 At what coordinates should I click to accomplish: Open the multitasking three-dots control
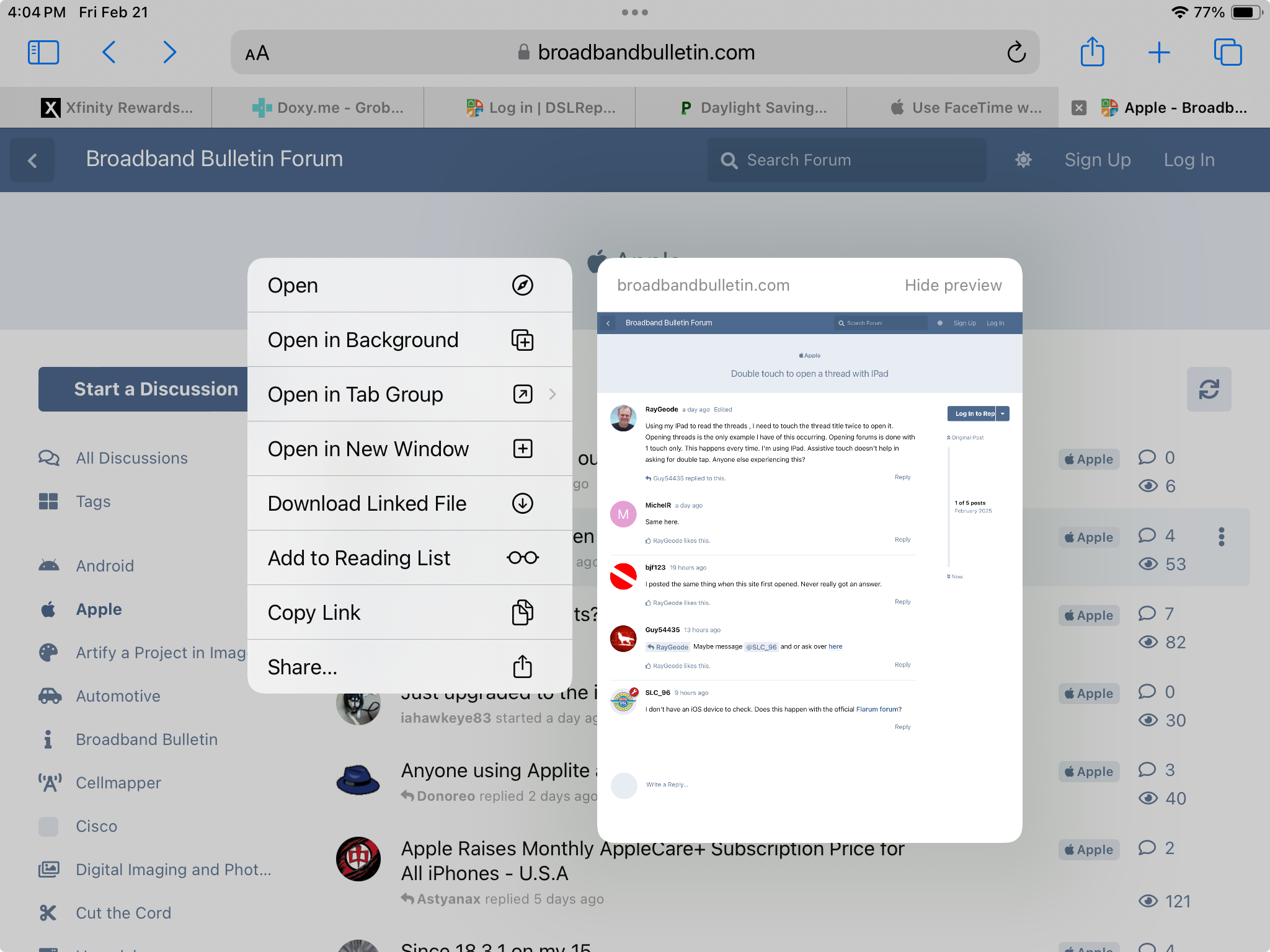point(634,12)
